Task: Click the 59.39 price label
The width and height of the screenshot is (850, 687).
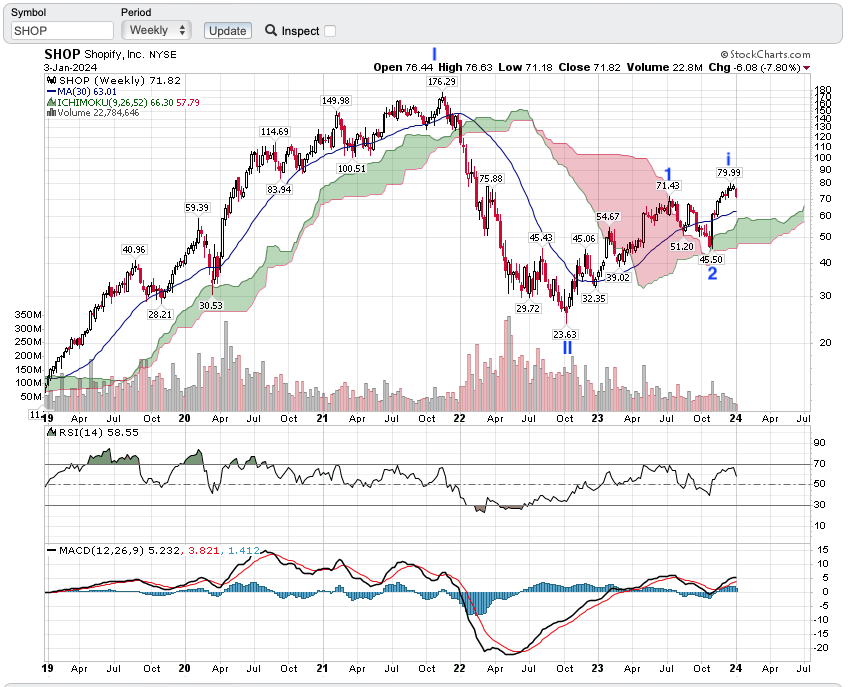Action: tap(197, 208)
